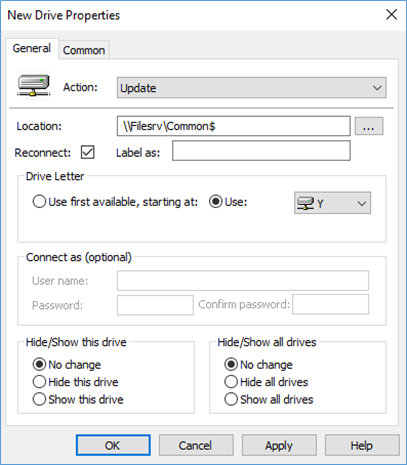Select 'Hide all drives' radio button
Image resolution: width=407 pixels, height=465 pixels.
tap(231, 382)
